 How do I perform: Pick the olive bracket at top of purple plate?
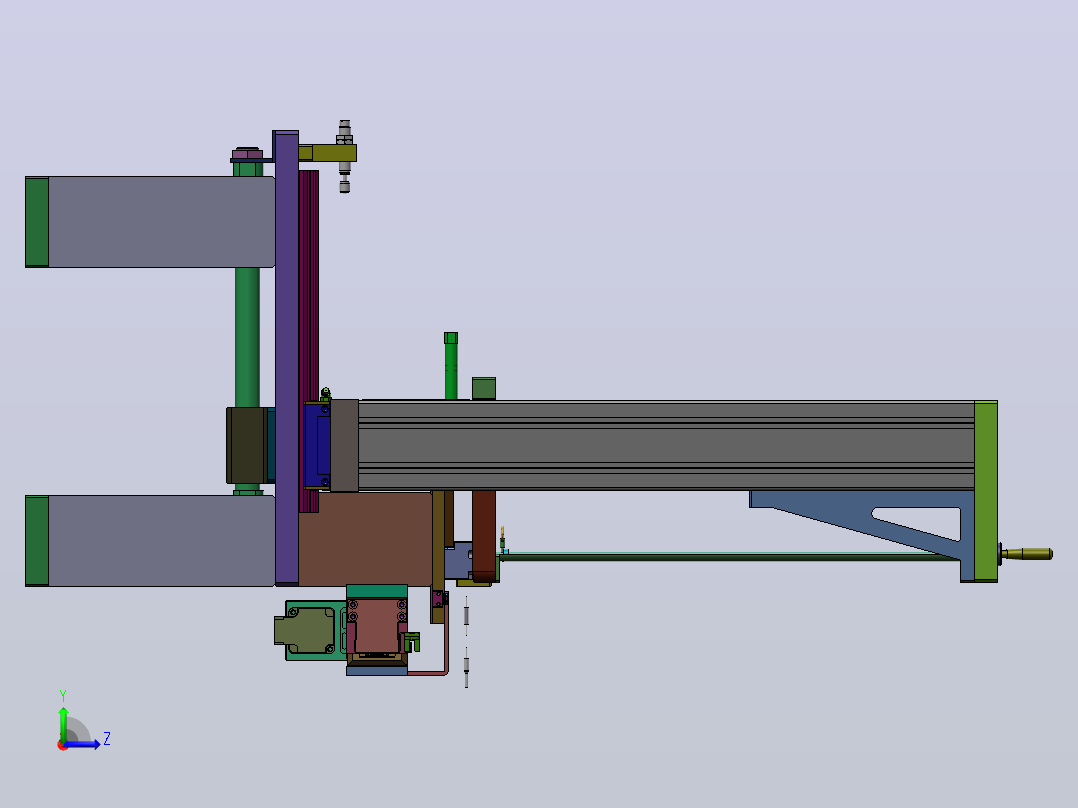(327, 153)
